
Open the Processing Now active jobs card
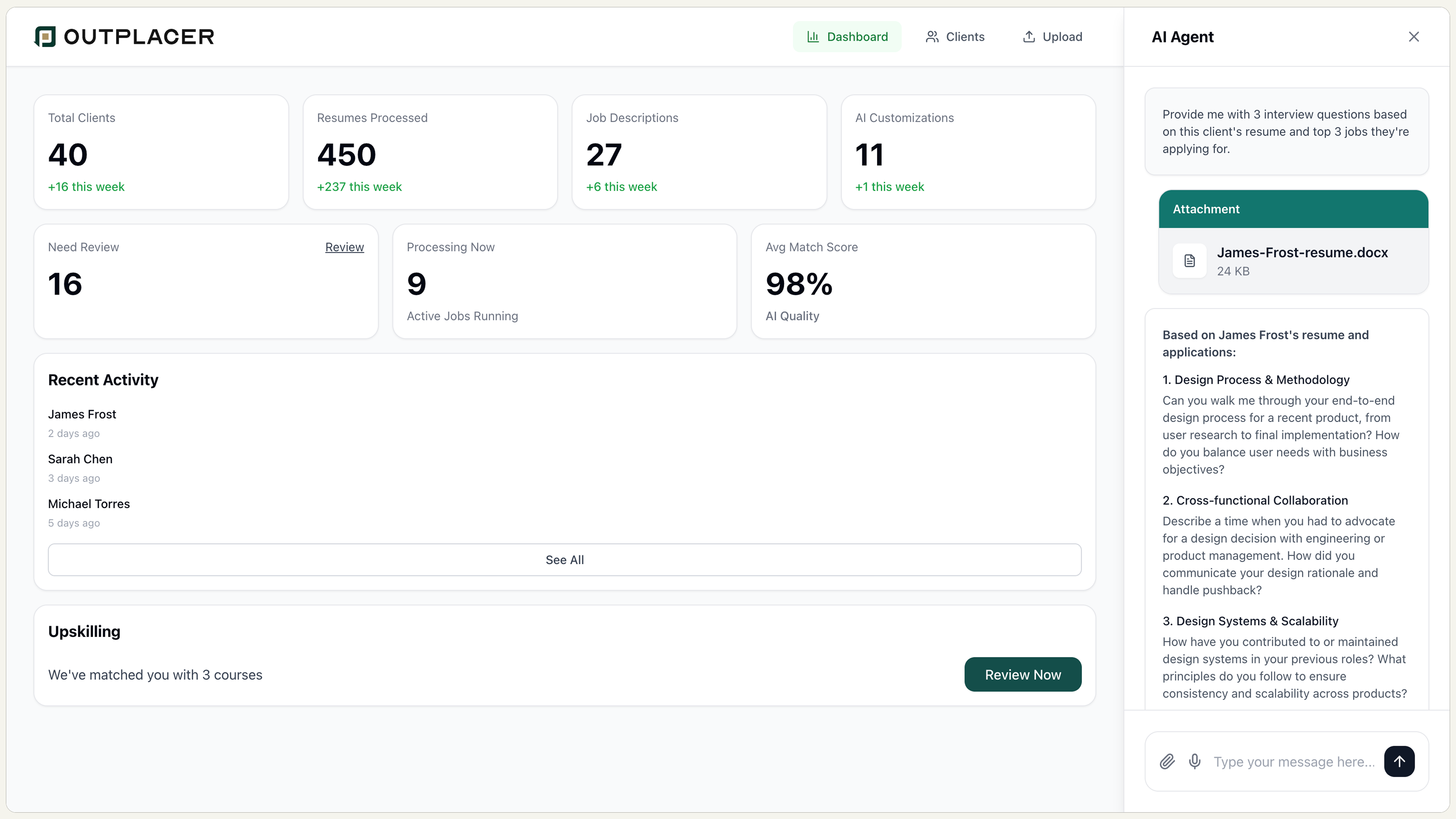coord(564,281)
